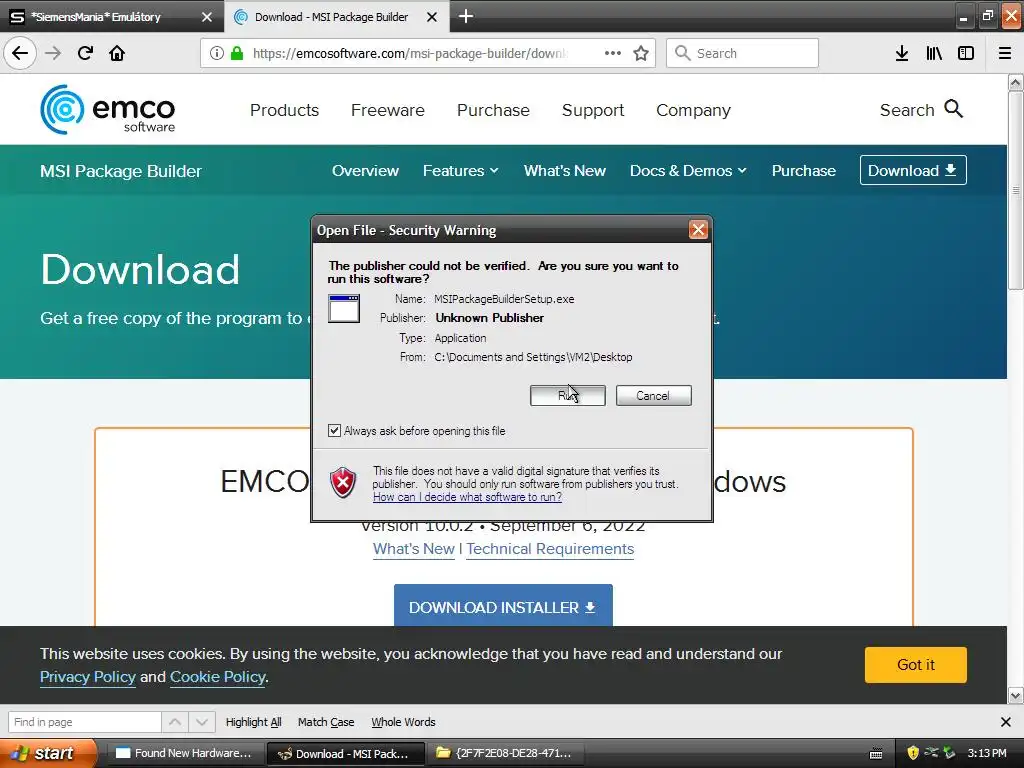Open the browser home page
This screenshot has width=1024, height=768.
click(x=117, y=53)
